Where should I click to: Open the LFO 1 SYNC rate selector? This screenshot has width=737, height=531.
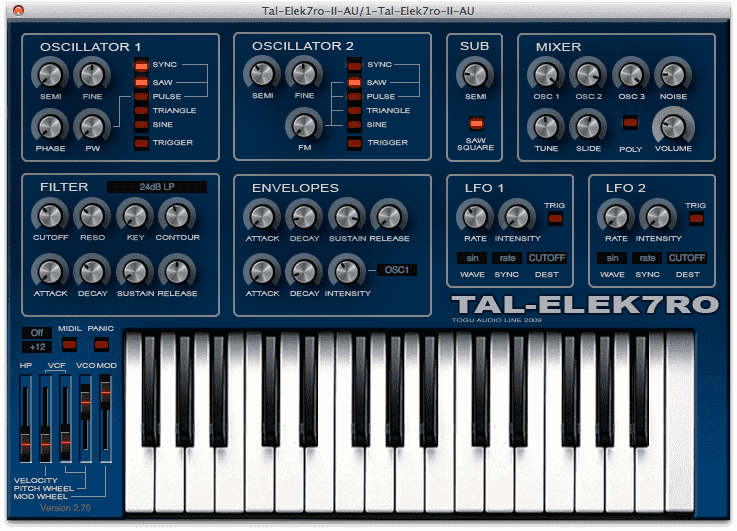coord(507,258)
